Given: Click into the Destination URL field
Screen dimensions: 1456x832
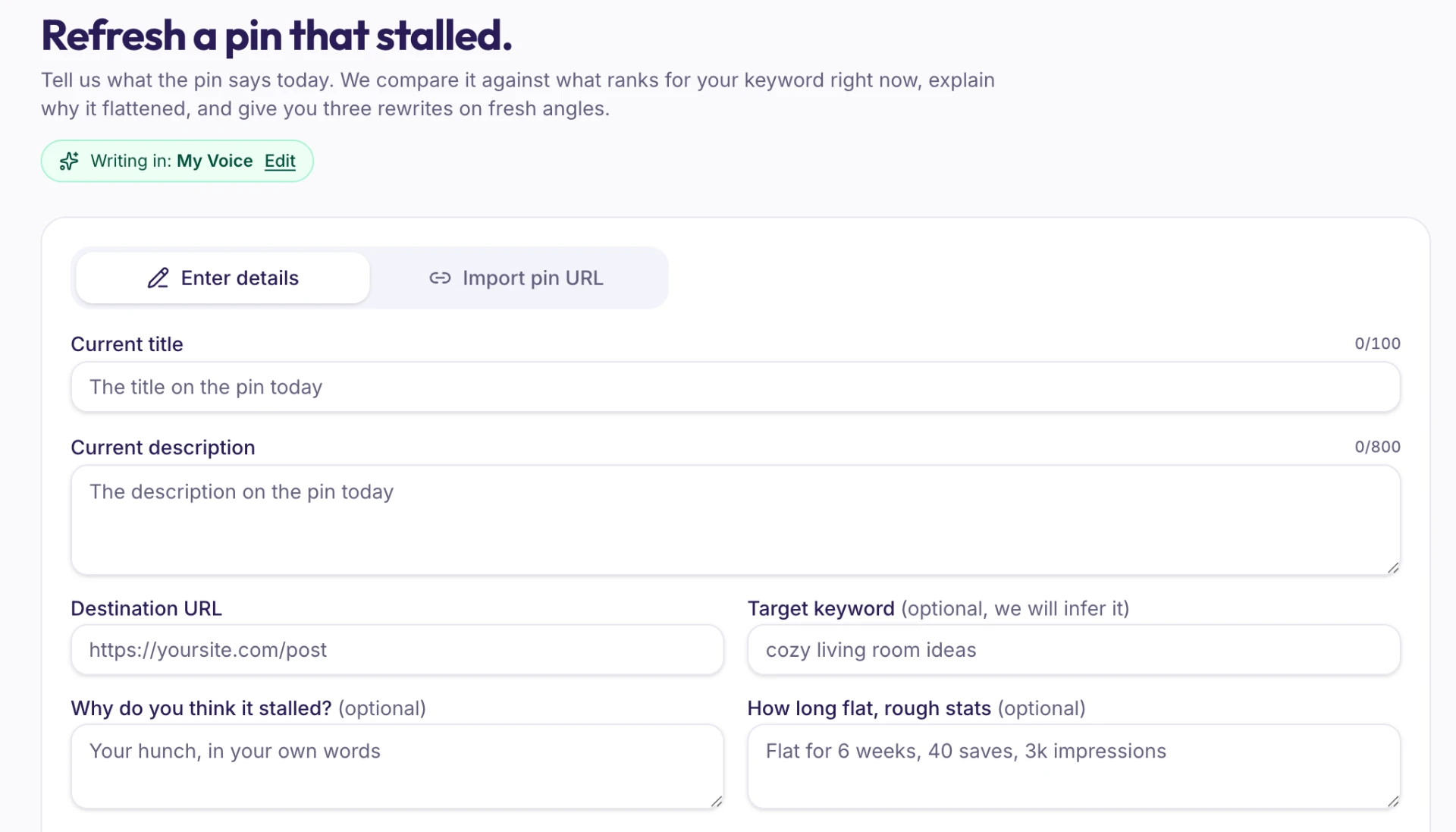Looking at the screenshot, I should [x=397, y=650].
